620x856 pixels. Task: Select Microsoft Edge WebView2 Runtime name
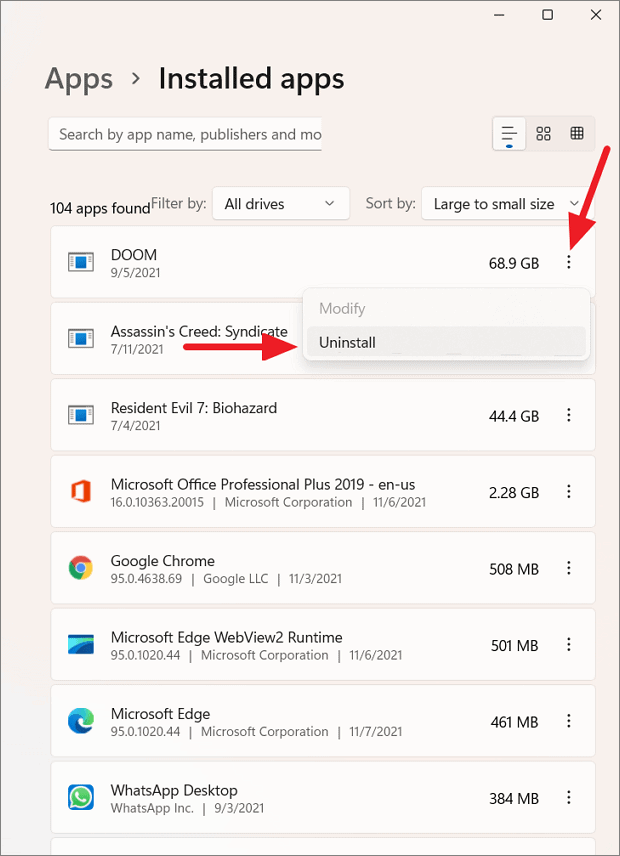(x=226, y=637)
